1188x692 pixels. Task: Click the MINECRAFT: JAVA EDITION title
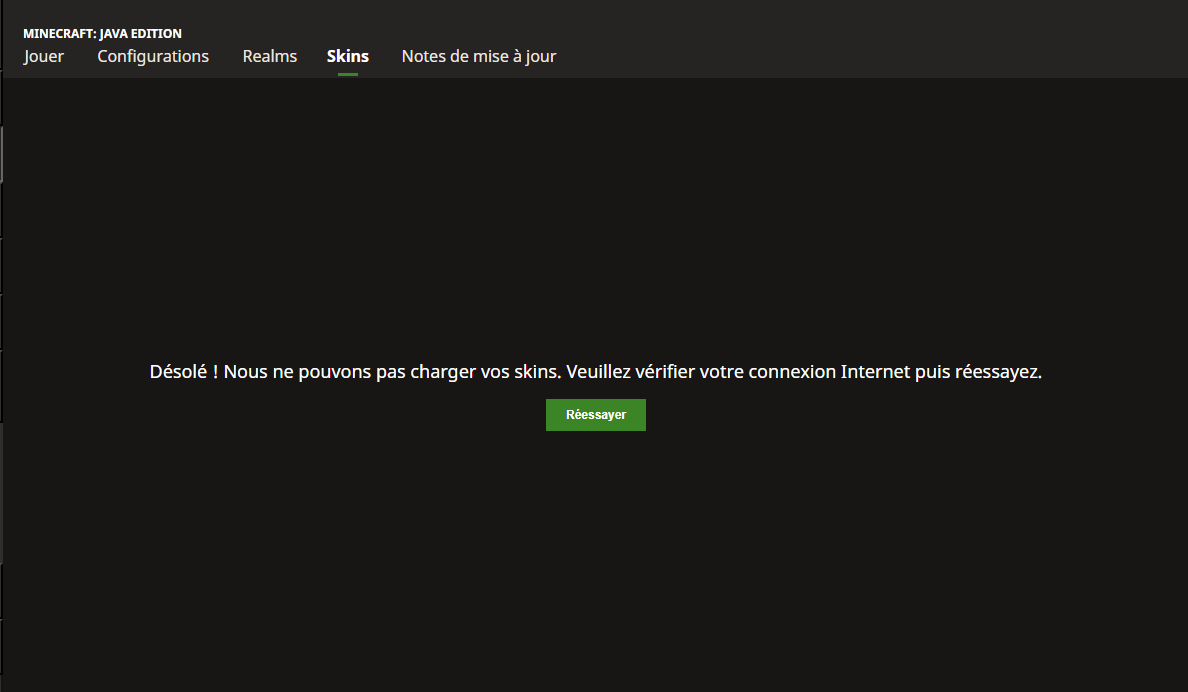(102, 33)
